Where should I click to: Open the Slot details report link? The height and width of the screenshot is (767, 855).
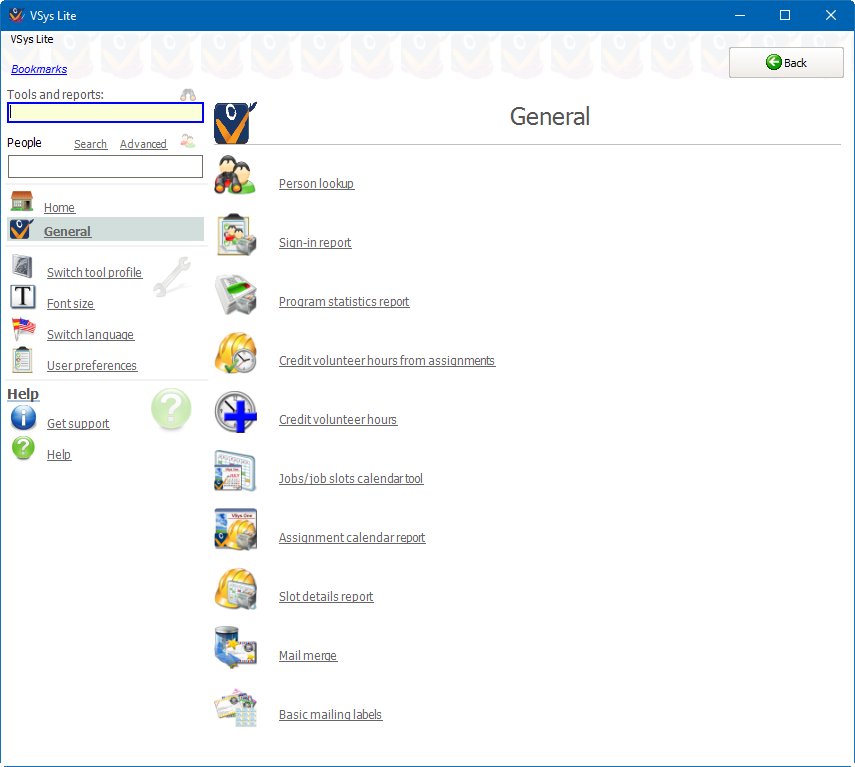326,597
